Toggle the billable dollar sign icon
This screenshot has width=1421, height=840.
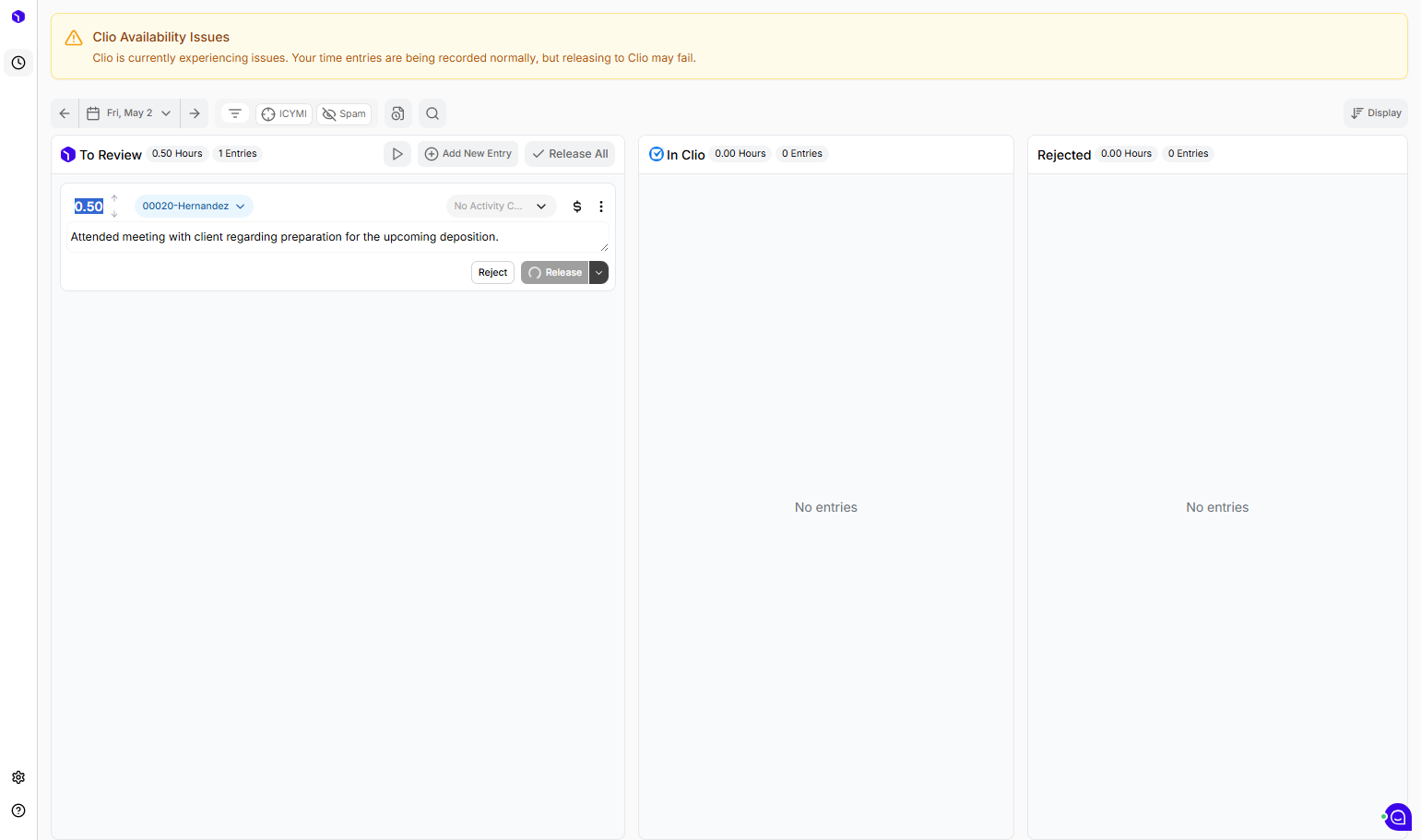pyautogui.click(x=577, y=207)
